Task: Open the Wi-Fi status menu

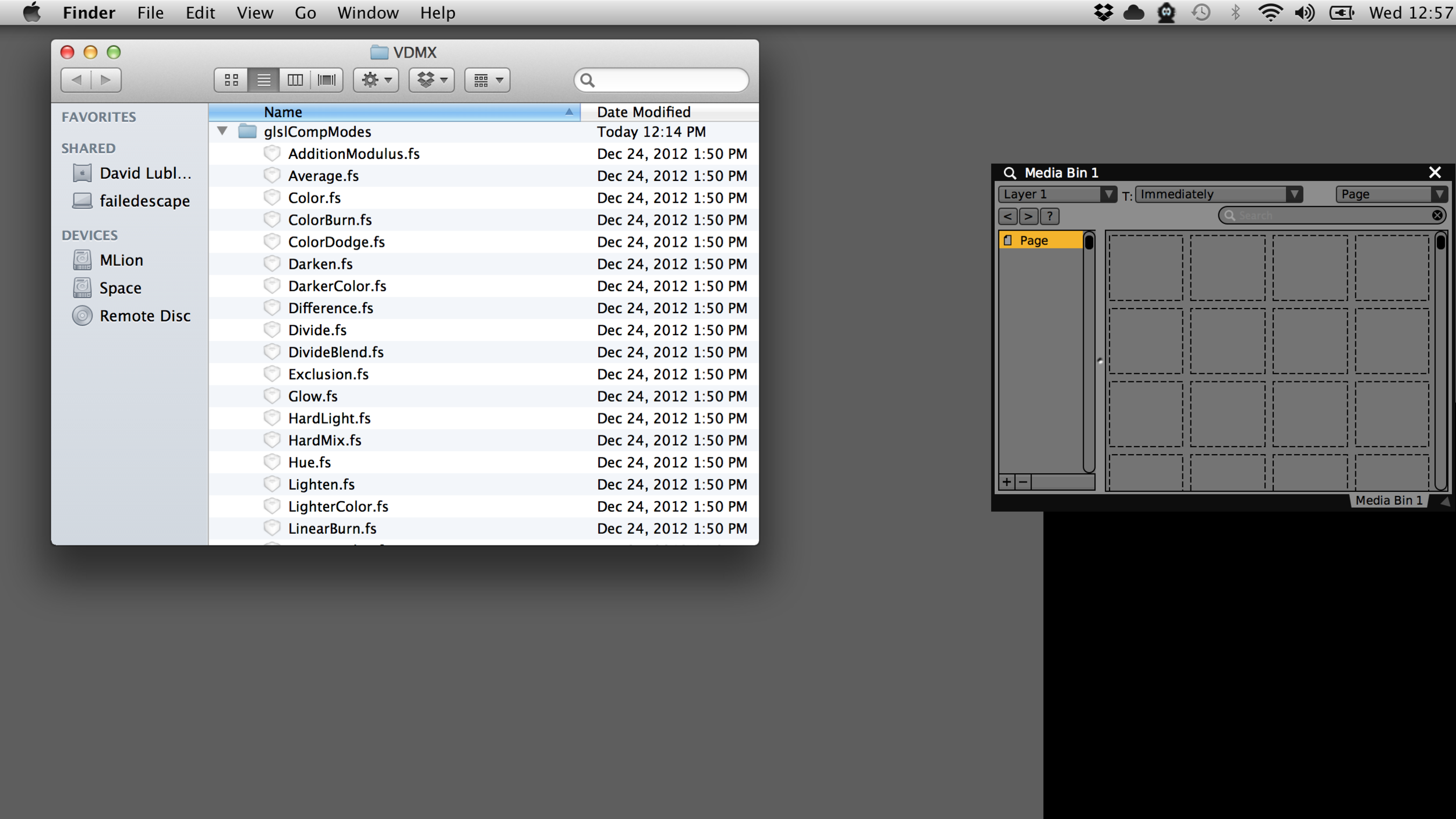Action: [1270, 13]
